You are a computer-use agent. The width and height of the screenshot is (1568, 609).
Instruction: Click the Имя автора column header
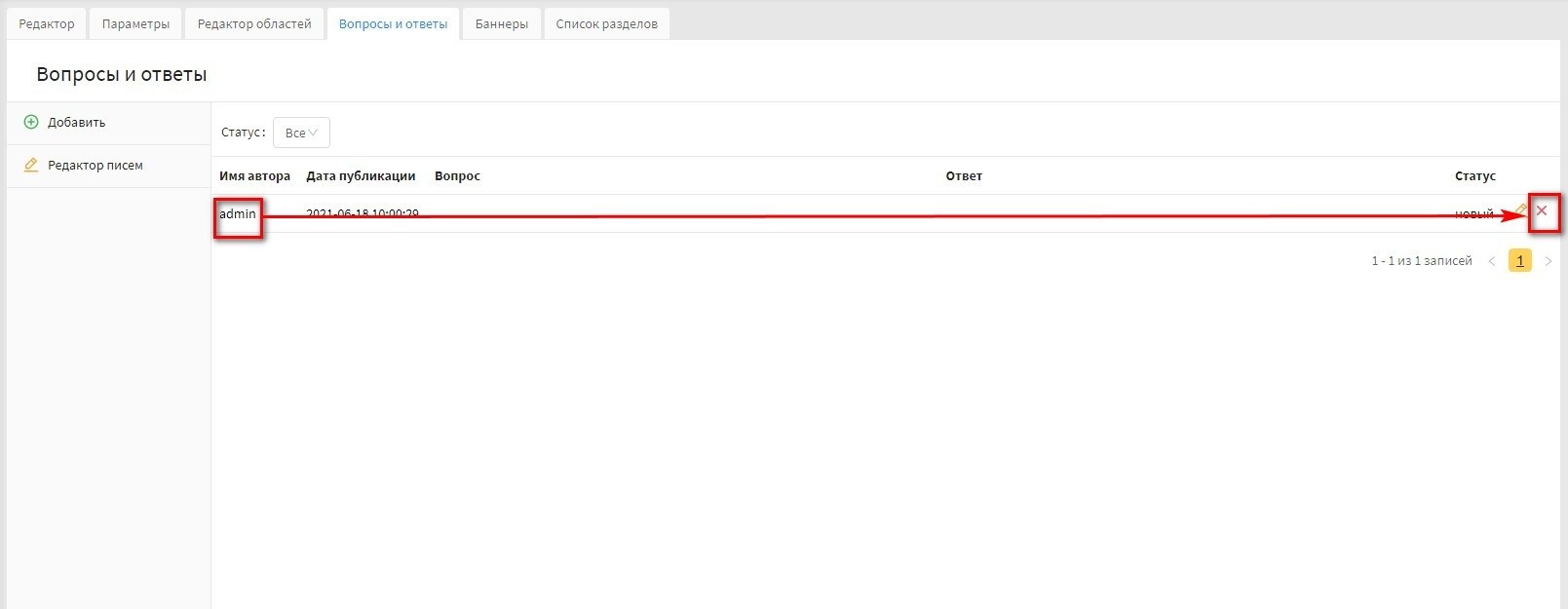point(254,176)
